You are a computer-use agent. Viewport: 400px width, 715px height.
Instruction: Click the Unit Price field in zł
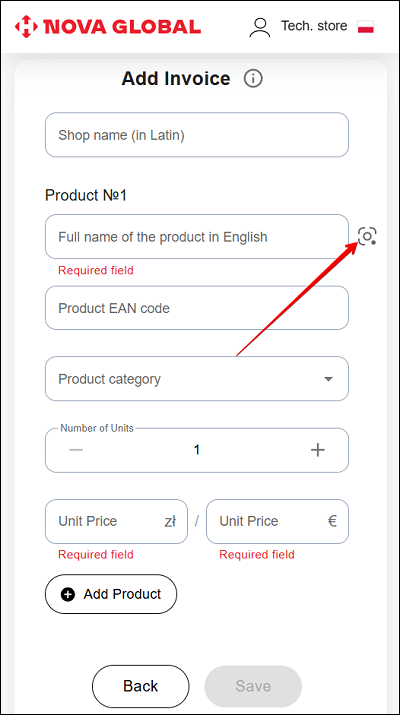pyautogui.click(x=116, y=521)
